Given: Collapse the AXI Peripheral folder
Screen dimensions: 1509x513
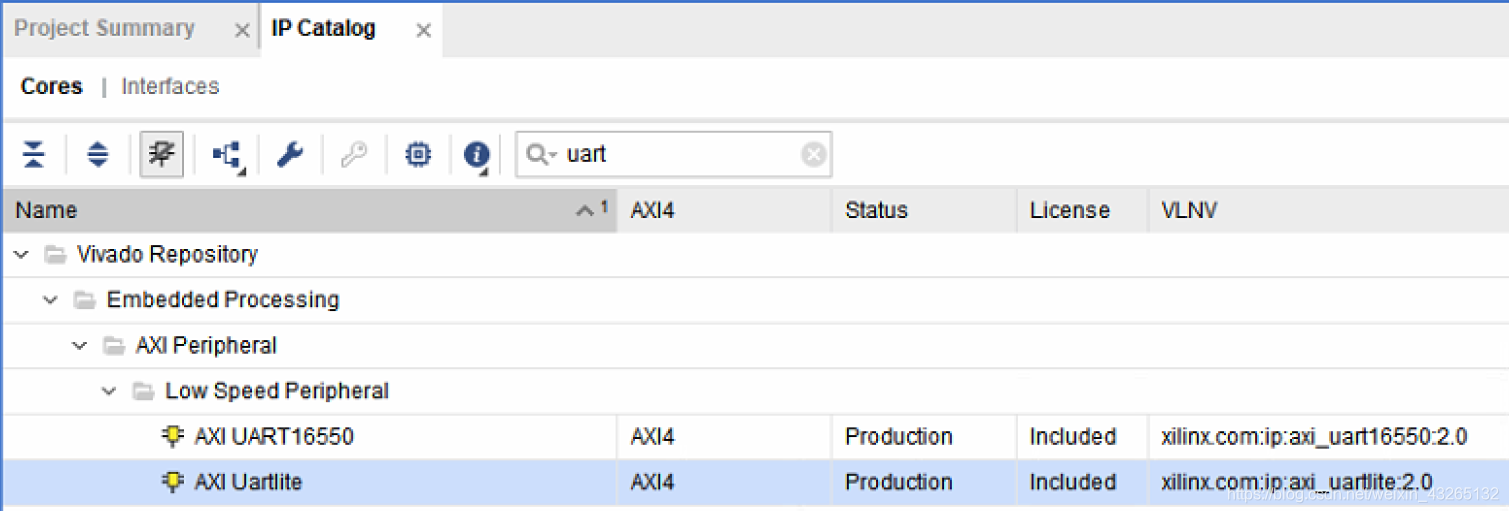Looking at the screenshot, I should 79,346.
